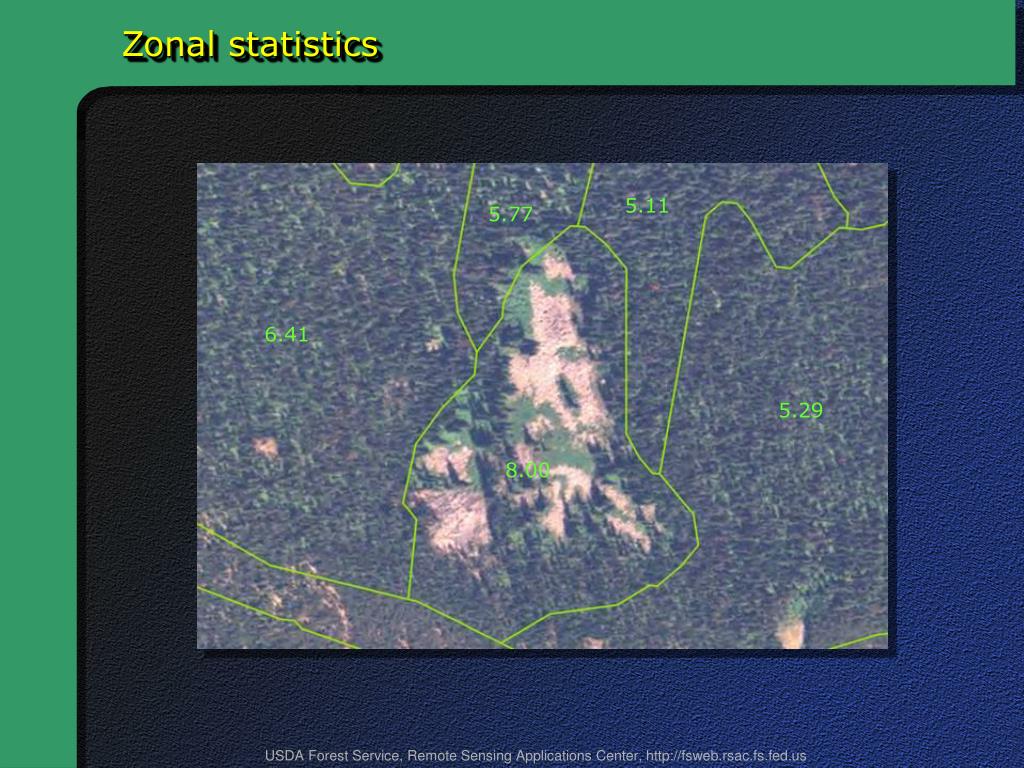Image resolution: width=1024 pixels, height=768 pixels.
Task: Select the zone value 5.77
Action: (x=511, y=214)
